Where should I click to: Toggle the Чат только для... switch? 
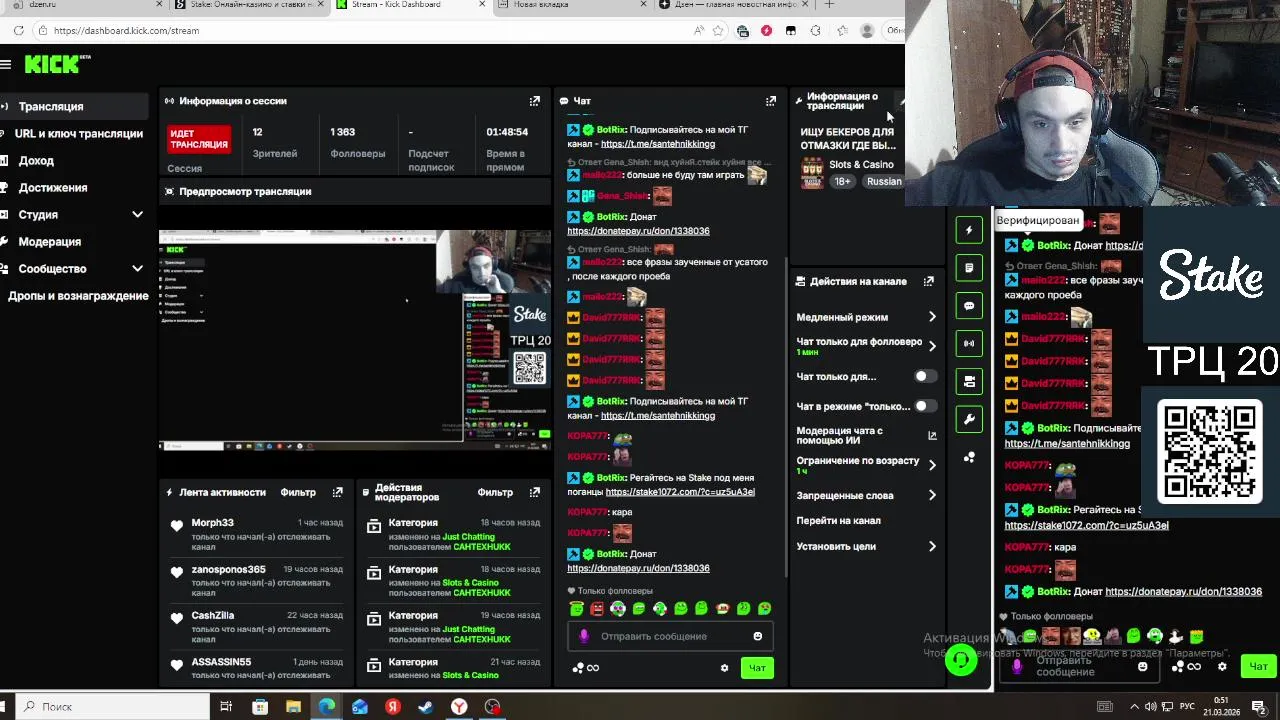[x=925, y=377]
